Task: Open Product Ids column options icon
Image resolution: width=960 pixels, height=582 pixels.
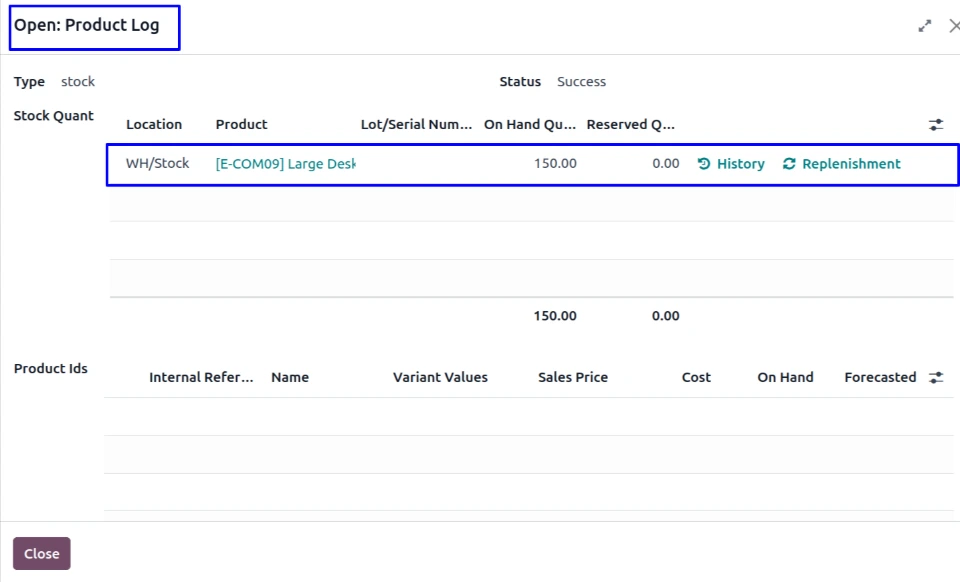Action: pos(936,378)
